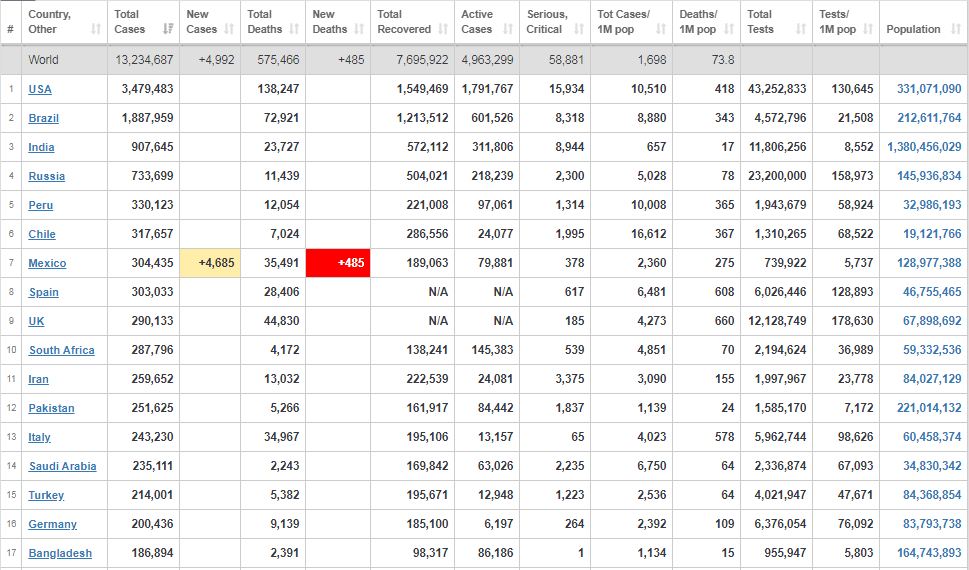Viewport: 969px width, 570px height.
Task: Open the Turkey country link
Action: (x=46, y=496)
